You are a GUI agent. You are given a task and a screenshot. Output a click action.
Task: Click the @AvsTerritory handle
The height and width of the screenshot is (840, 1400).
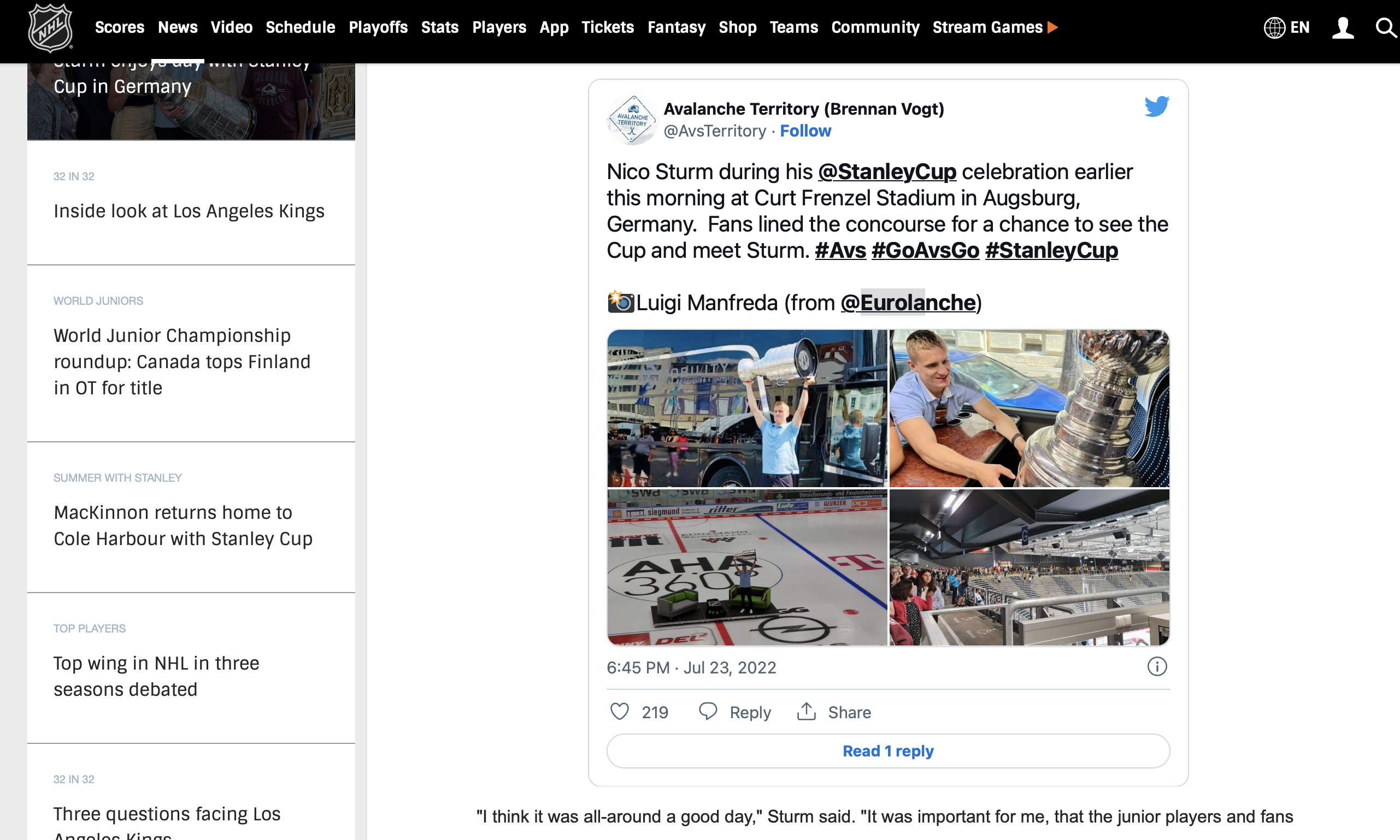(x=715, y=131)
